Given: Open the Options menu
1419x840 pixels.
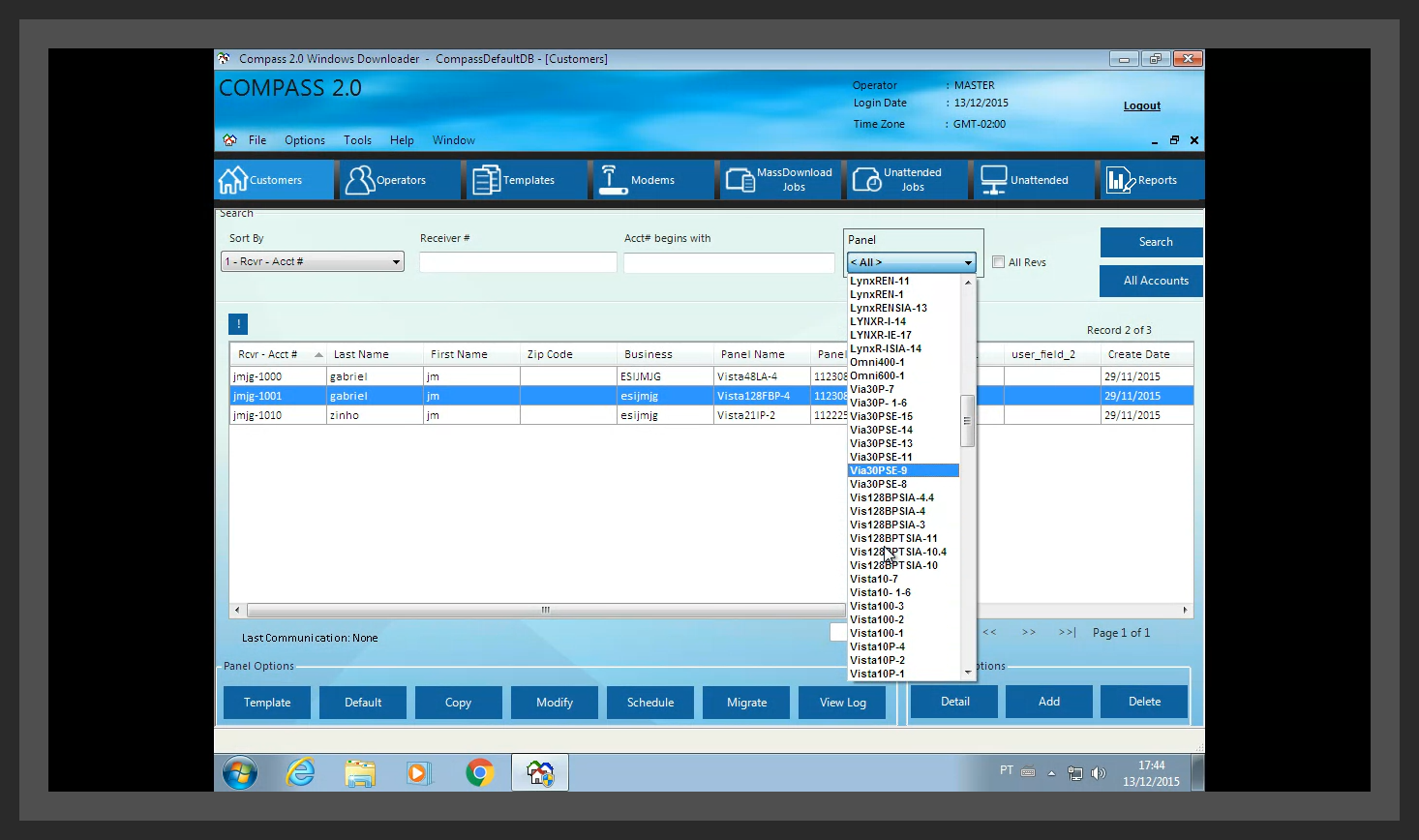Looking at the screenshot, I should (305, 140).
